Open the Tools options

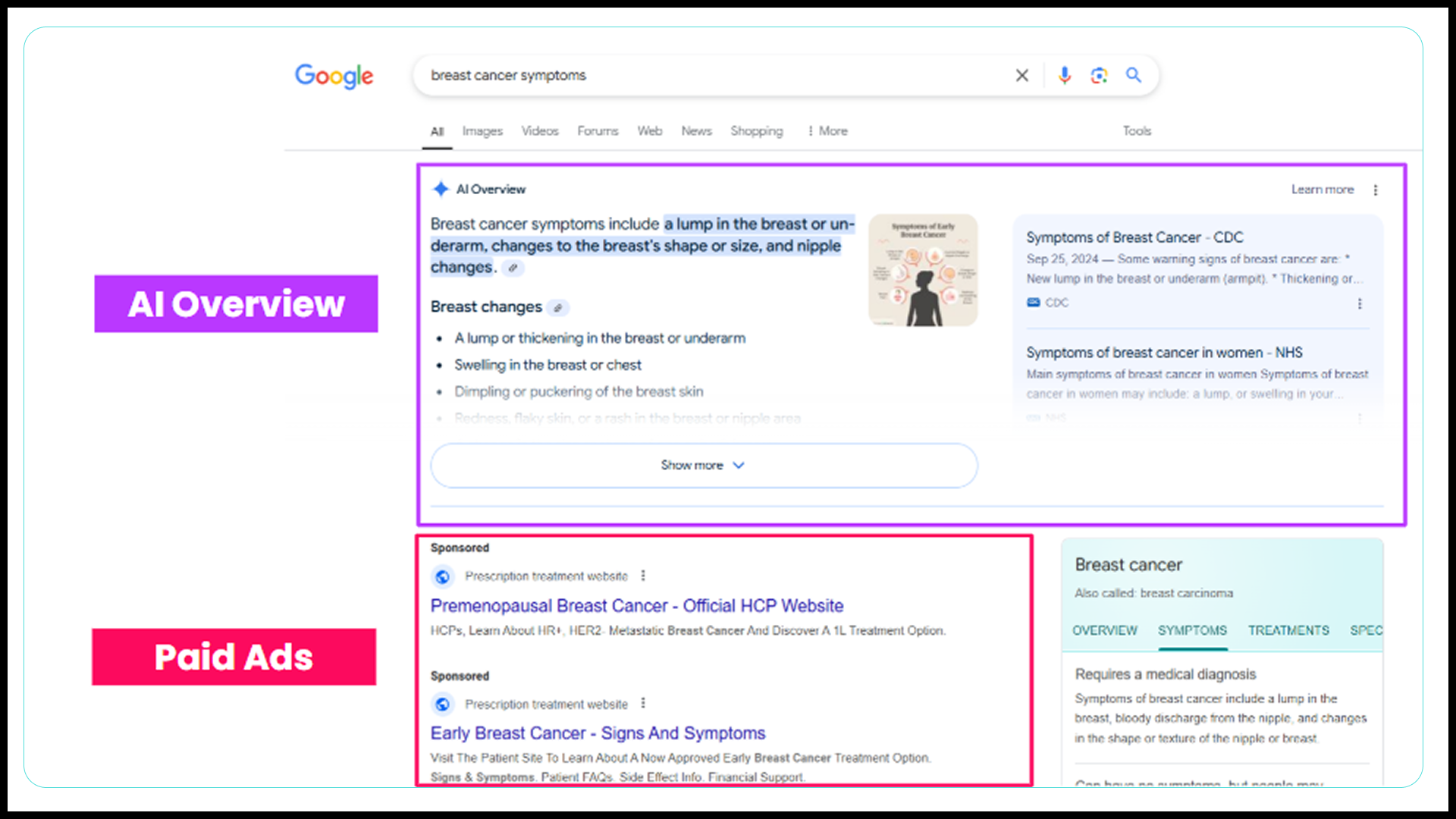[x=1136, y=131]
